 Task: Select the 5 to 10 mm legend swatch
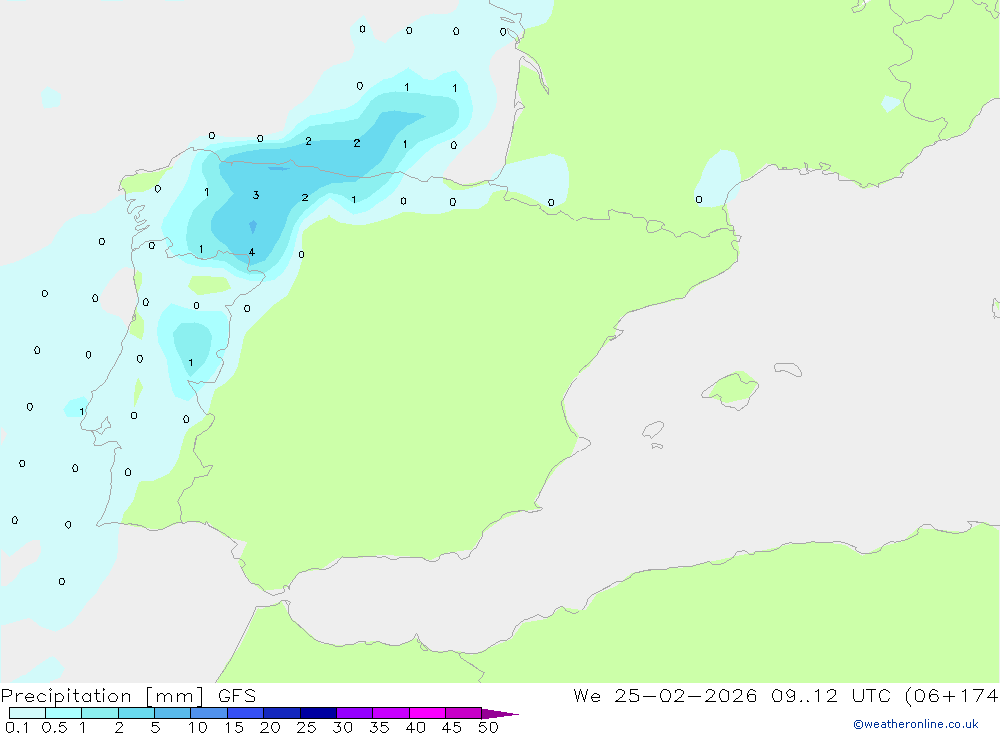(173, 713)
